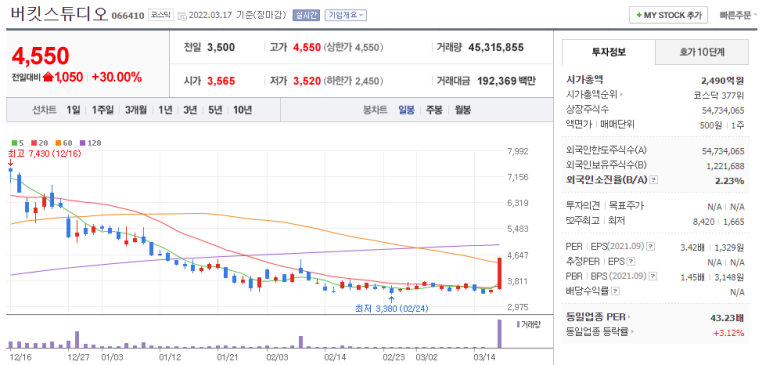Screen dimensions: 773x365
Task: Select the 5년 line chart period
Action: (x=215, y=110)
